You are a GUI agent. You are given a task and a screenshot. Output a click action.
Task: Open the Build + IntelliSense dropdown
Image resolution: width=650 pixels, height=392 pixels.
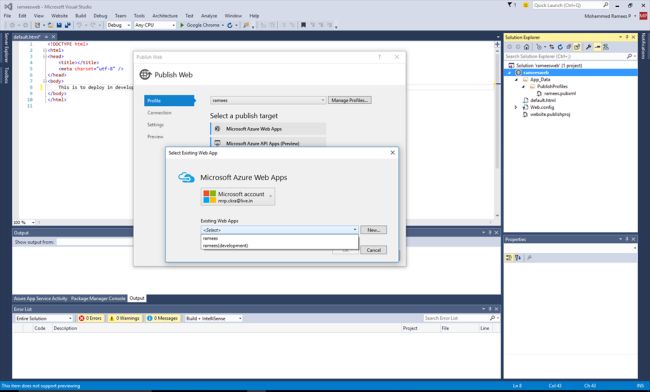pyautogui.click(x=213, y=318)
